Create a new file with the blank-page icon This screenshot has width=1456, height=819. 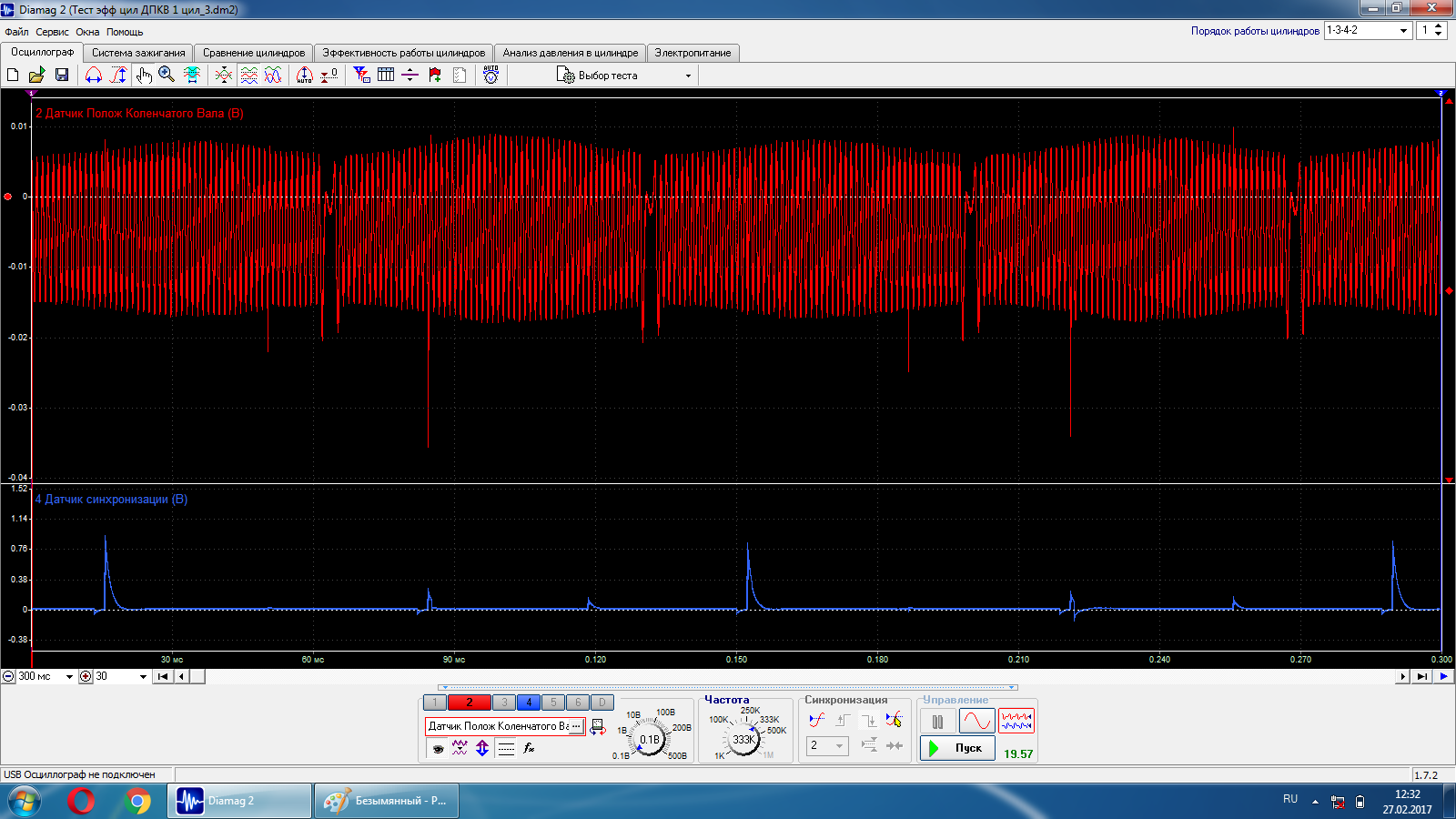(13, 75)
